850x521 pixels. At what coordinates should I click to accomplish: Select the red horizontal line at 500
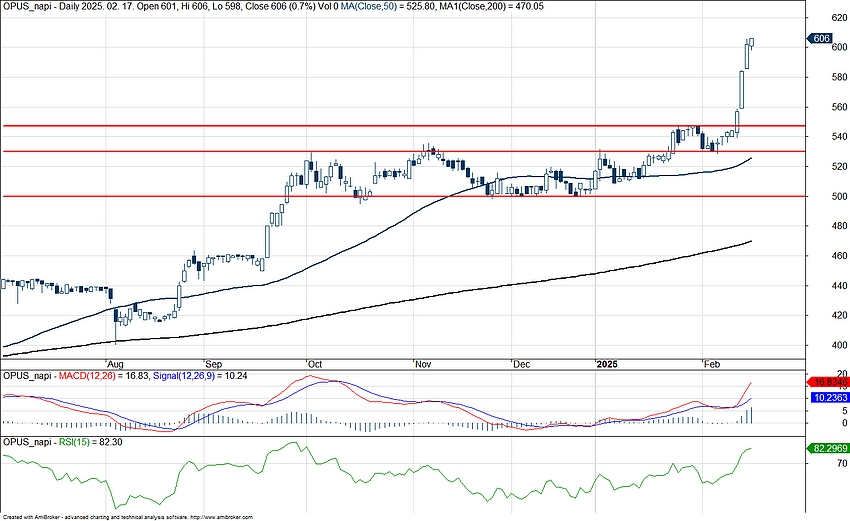click(404, 196)
